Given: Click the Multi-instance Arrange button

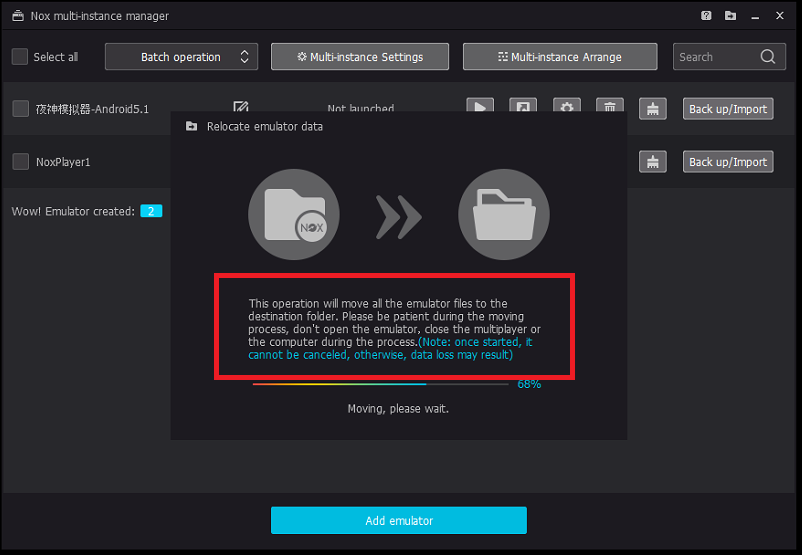Looking at the screenshot, I should [560, 57].
